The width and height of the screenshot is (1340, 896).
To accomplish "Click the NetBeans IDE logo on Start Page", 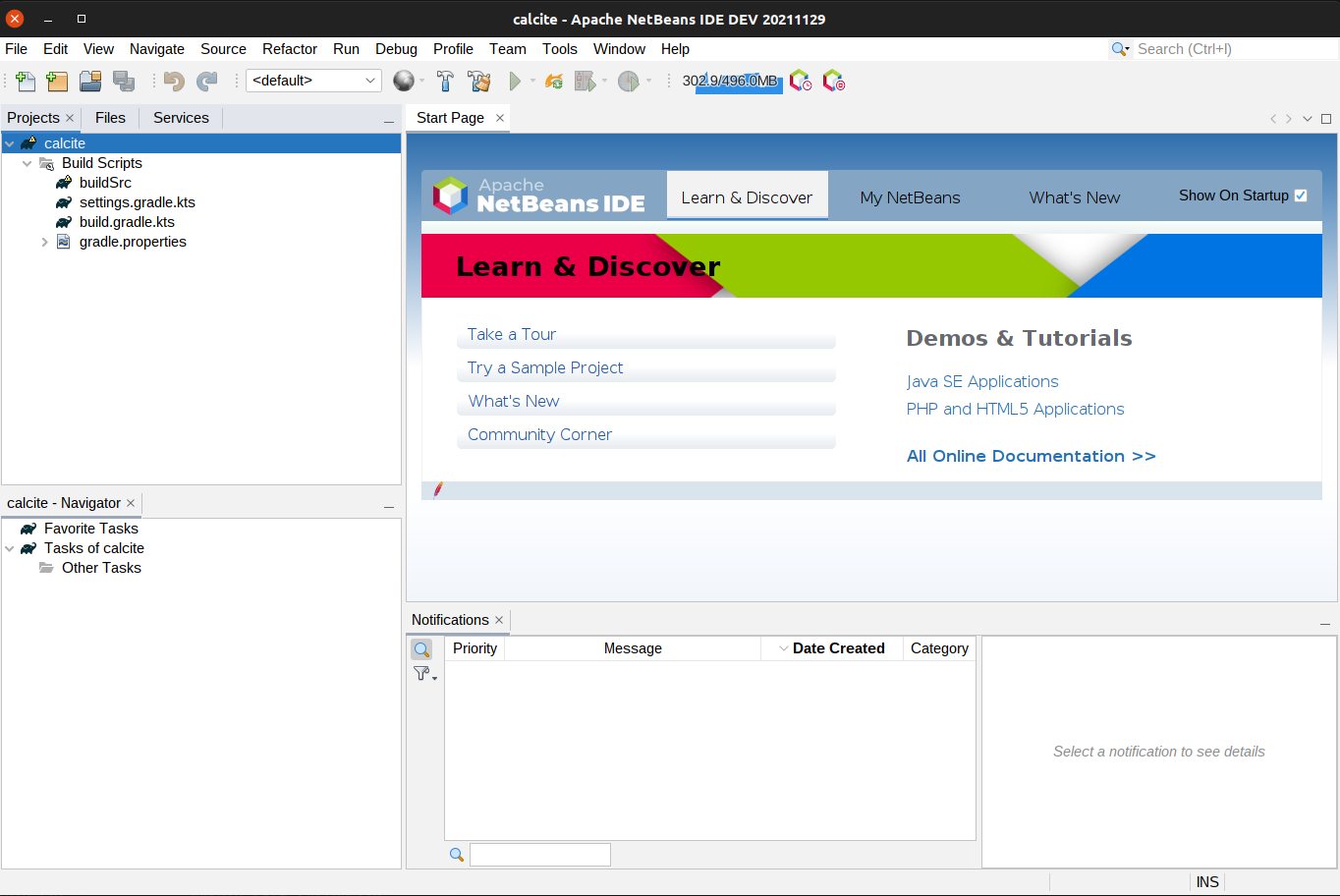I will pos(539,196).
